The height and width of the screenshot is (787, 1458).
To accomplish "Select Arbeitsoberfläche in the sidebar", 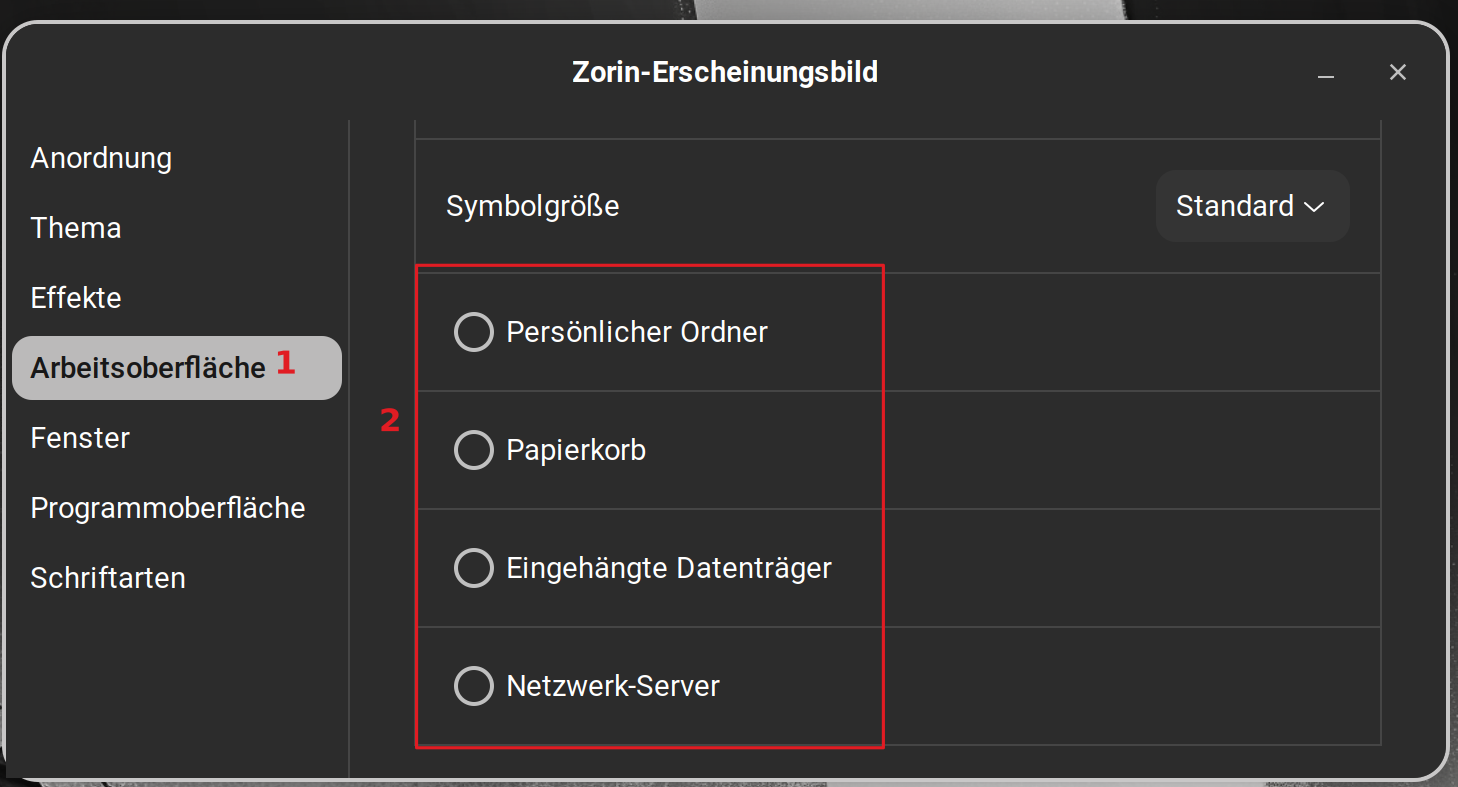I will [148, 368].
